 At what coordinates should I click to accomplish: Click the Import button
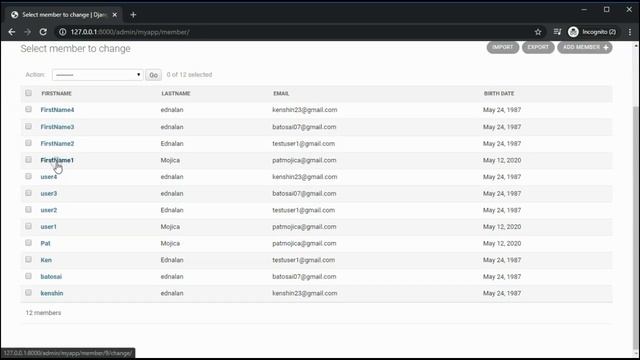click(x=502, y=47)
